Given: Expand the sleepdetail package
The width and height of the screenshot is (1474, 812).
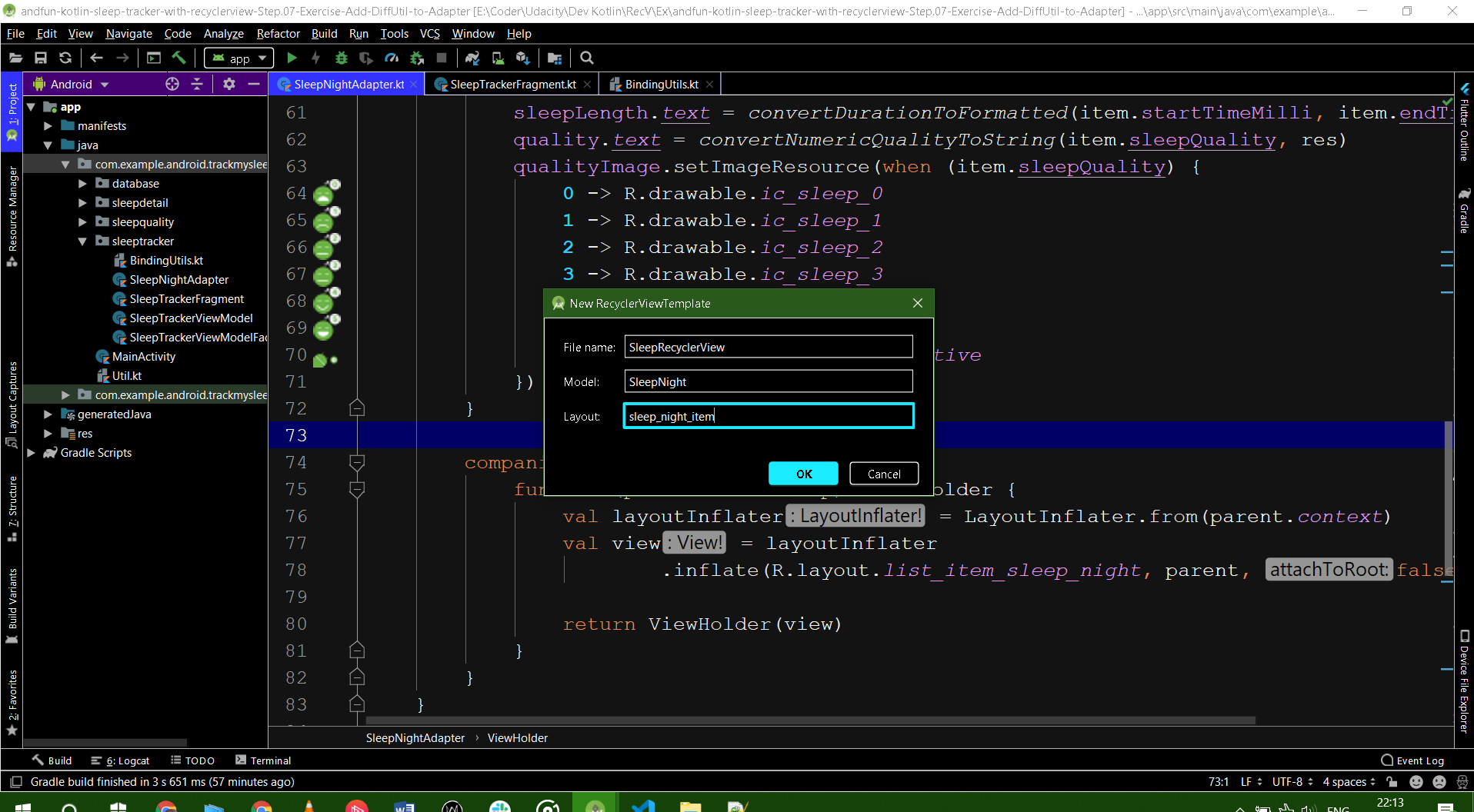Looking at the screenshot, I should 82,203.
